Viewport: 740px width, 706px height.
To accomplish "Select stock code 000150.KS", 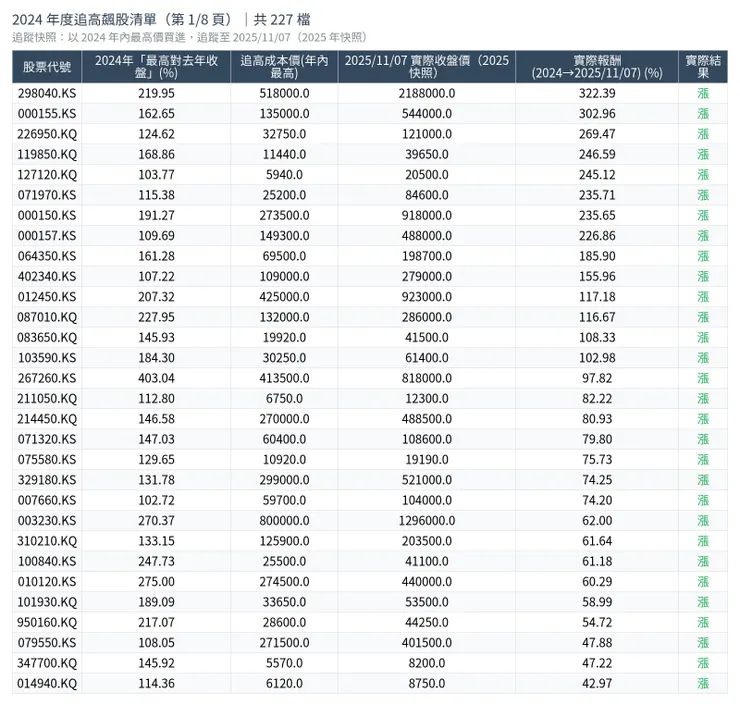I will [47, 215].
